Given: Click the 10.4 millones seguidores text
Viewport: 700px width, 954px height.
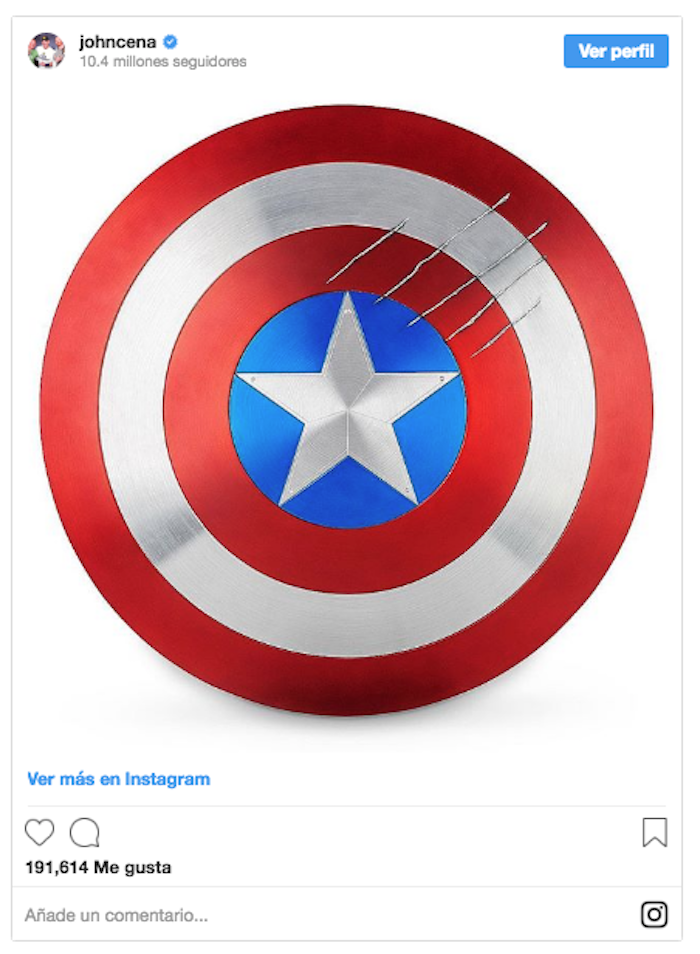Looking at the screenshot, I should pyautogui.click(x=163, y=61).
